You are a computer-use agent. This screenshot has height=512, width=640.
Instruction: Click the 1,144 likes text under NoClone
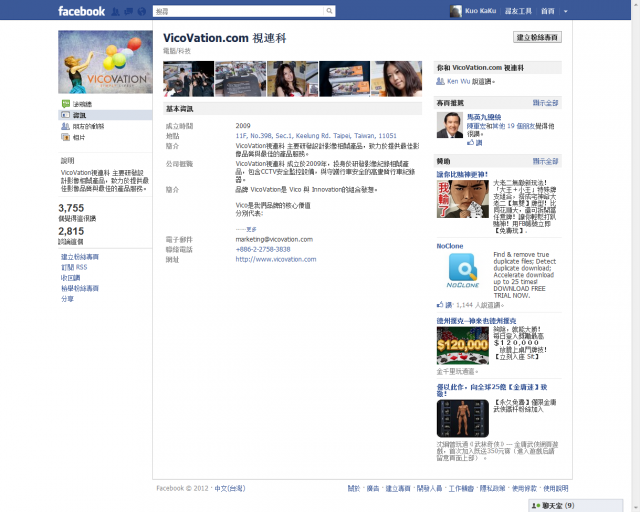pos(480,305)
